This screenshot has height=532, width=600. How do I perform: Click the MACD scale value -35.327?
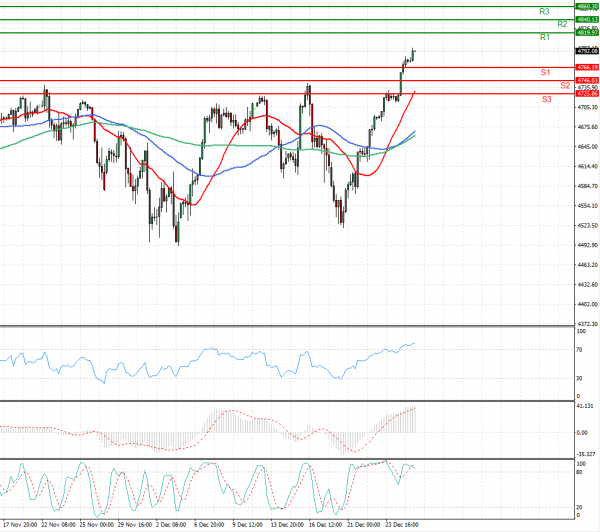coord(586,454)
